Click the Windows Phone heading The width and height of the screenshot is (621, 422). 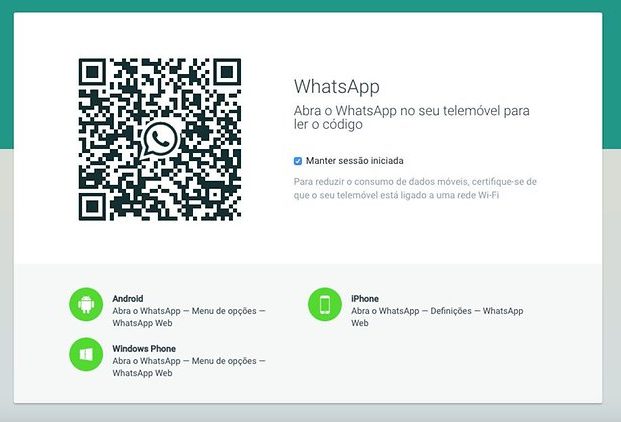(144, 348)
